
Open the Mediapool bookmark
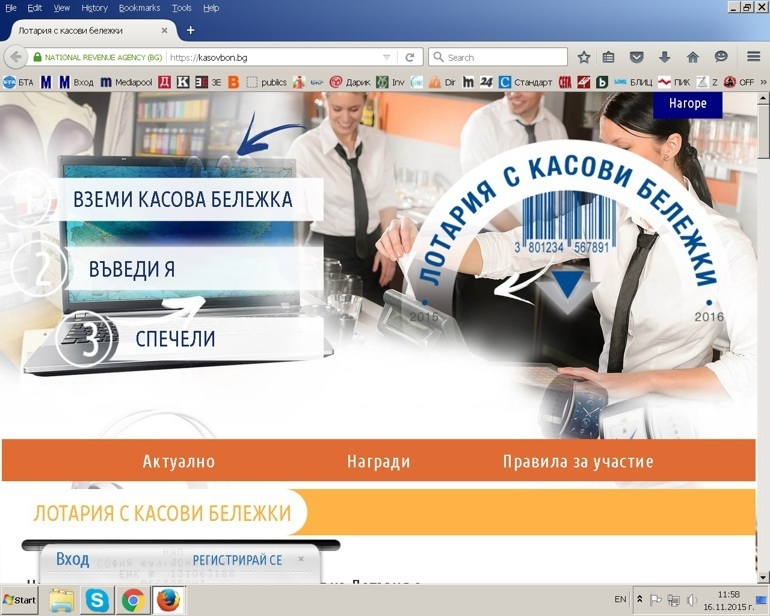[126, 83]
